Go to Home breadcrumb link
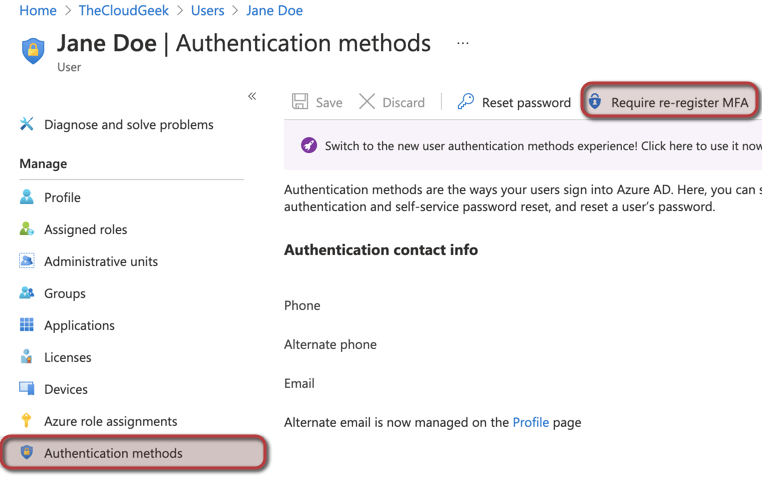 (38, 10)
